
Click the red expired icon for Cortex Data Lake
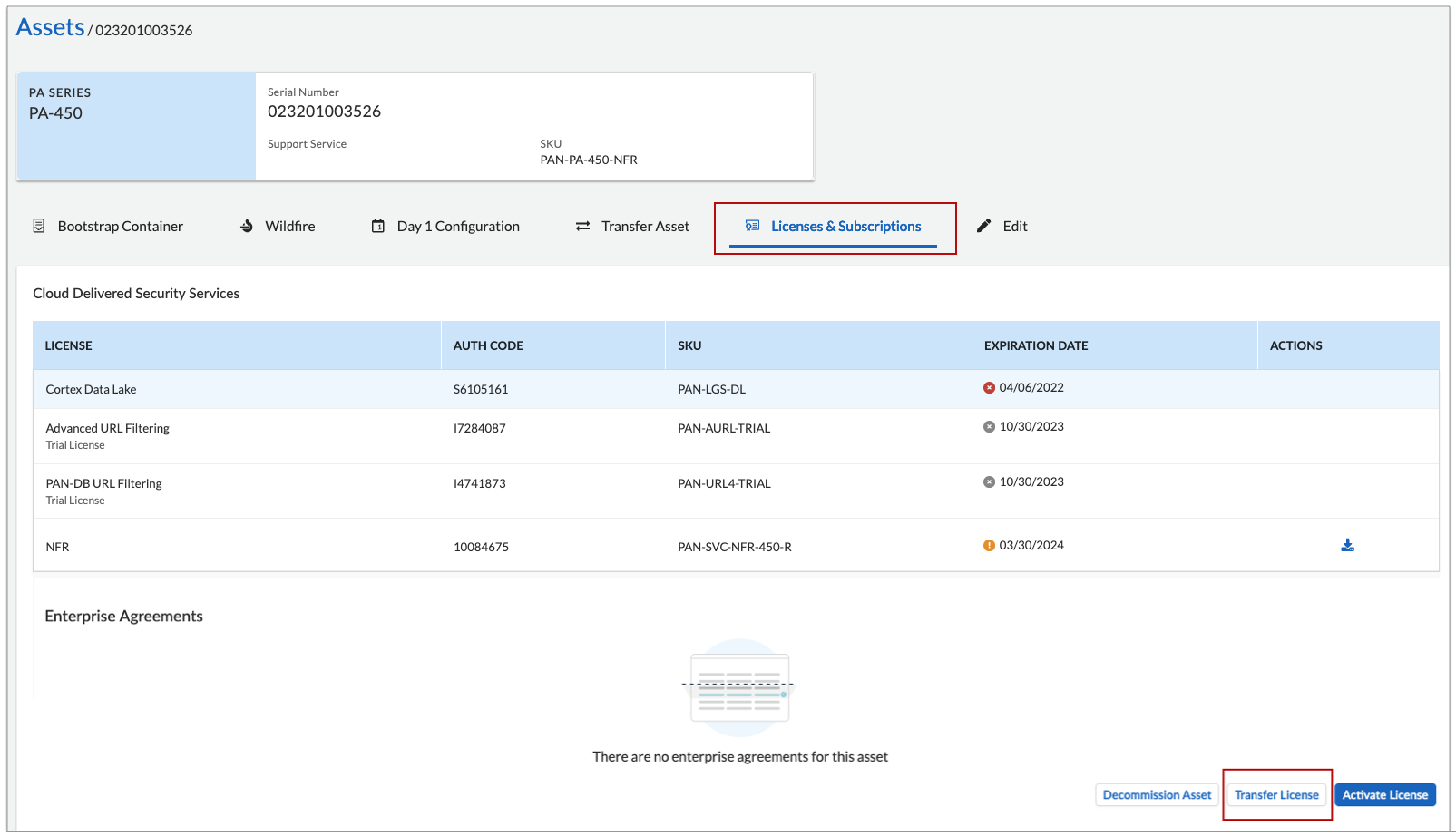989,387
